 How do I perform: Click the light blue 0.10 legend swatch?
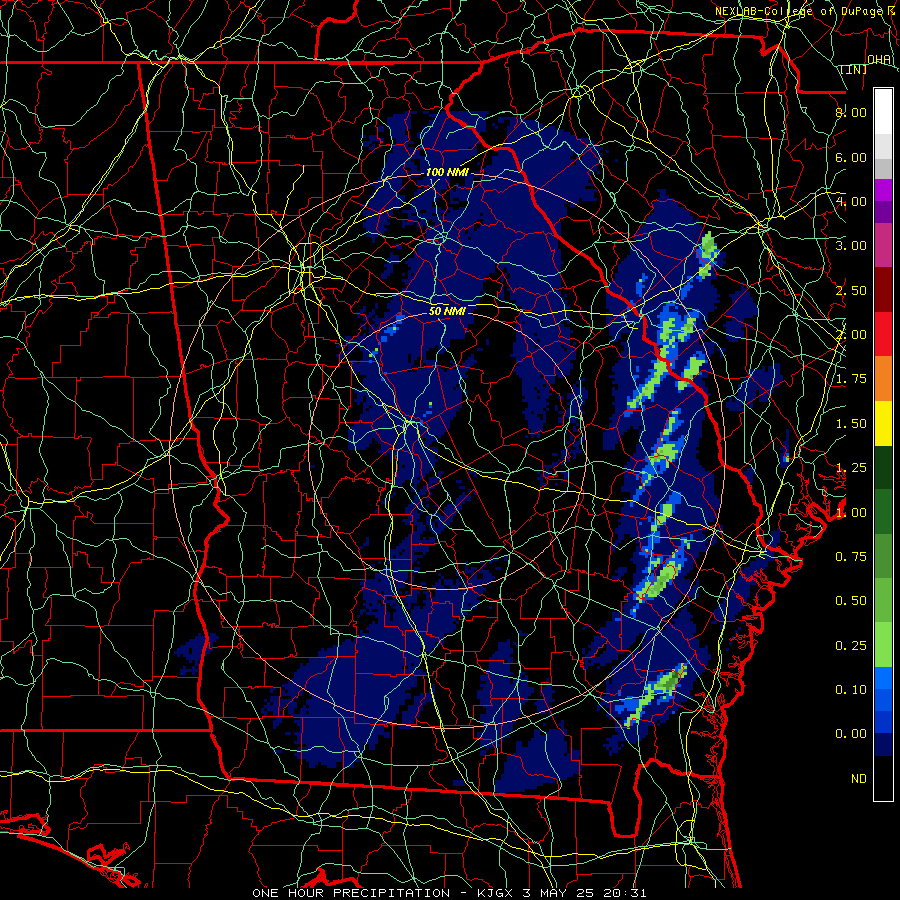pyautogui.click(x=883, y=678)
